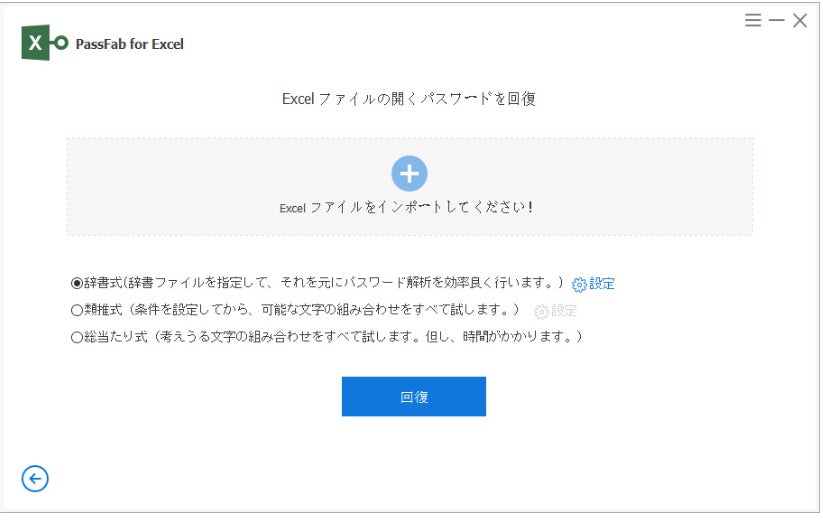
Task: Click the 類推式 option description text
Action: (x=302, y=310)
